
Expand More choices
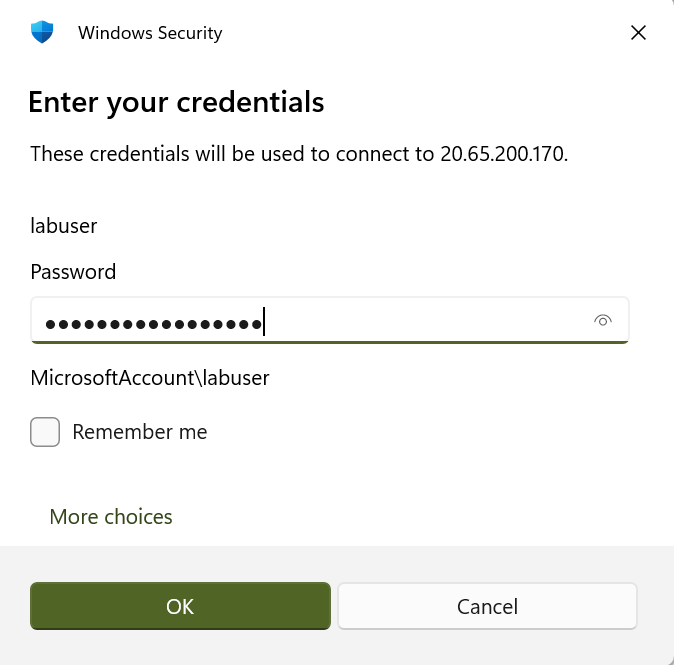click(x=111, y=517)
